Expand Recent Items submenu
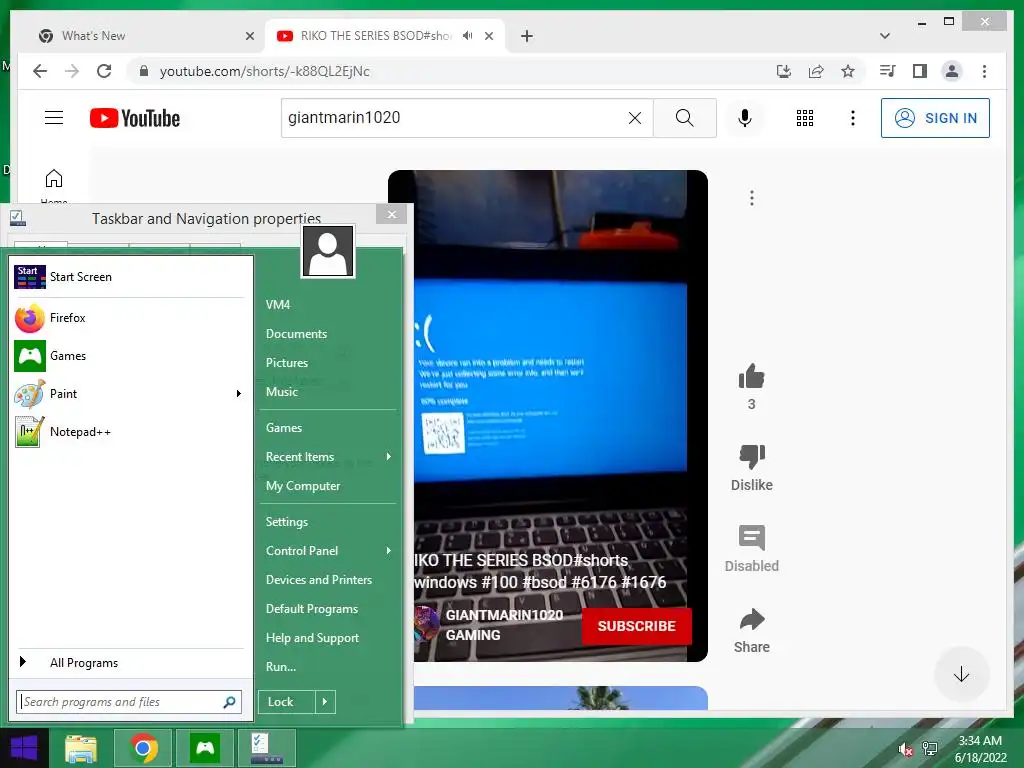 tap(389, 456)
